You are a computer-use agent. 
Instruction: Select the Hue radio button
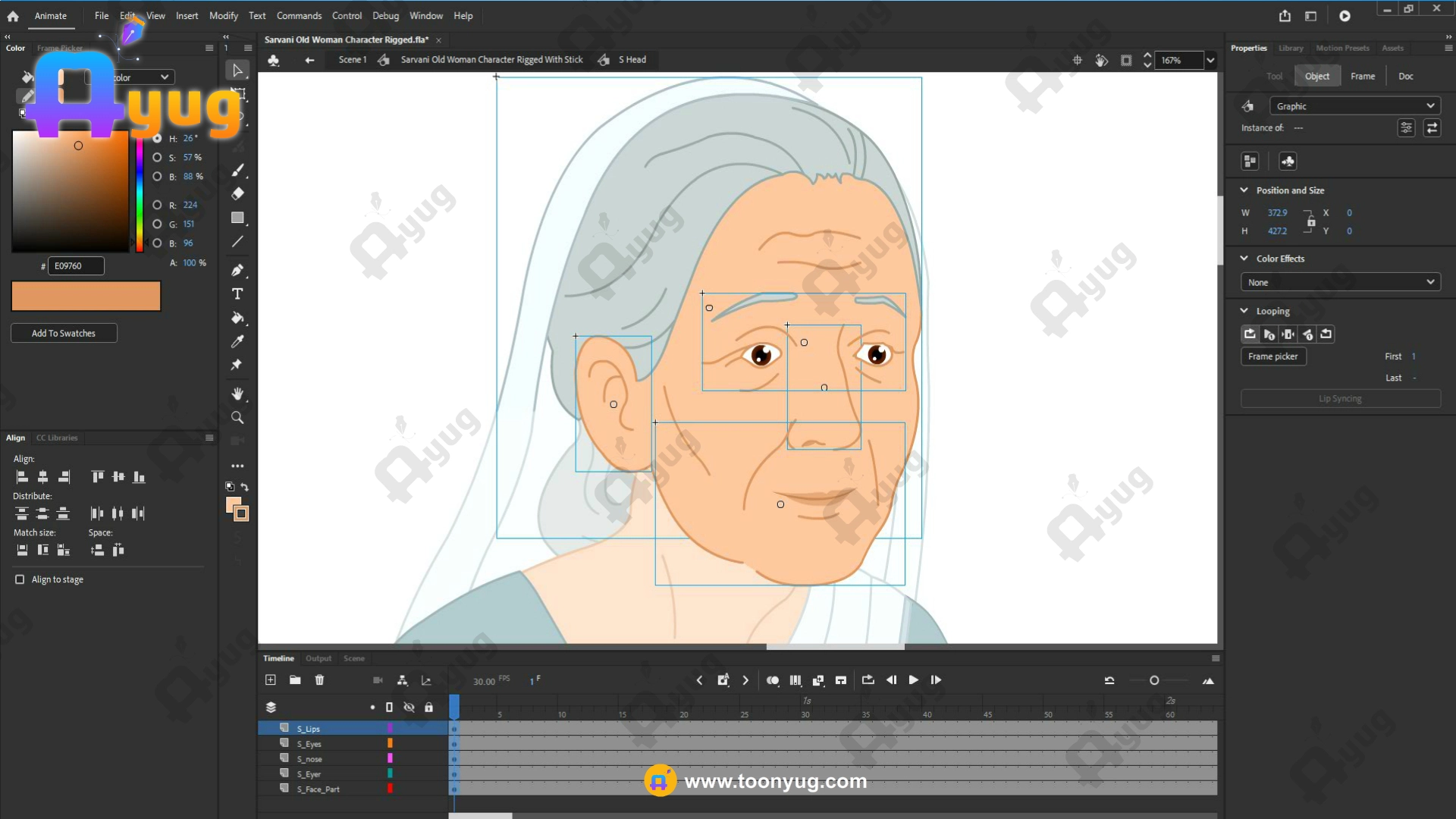[x=157, y=138]
